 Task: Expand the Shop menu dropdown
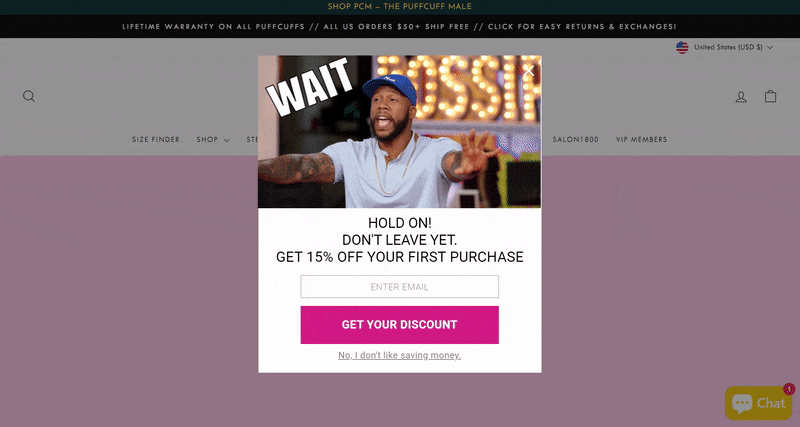pyautogui.click(x=213, y=139)
